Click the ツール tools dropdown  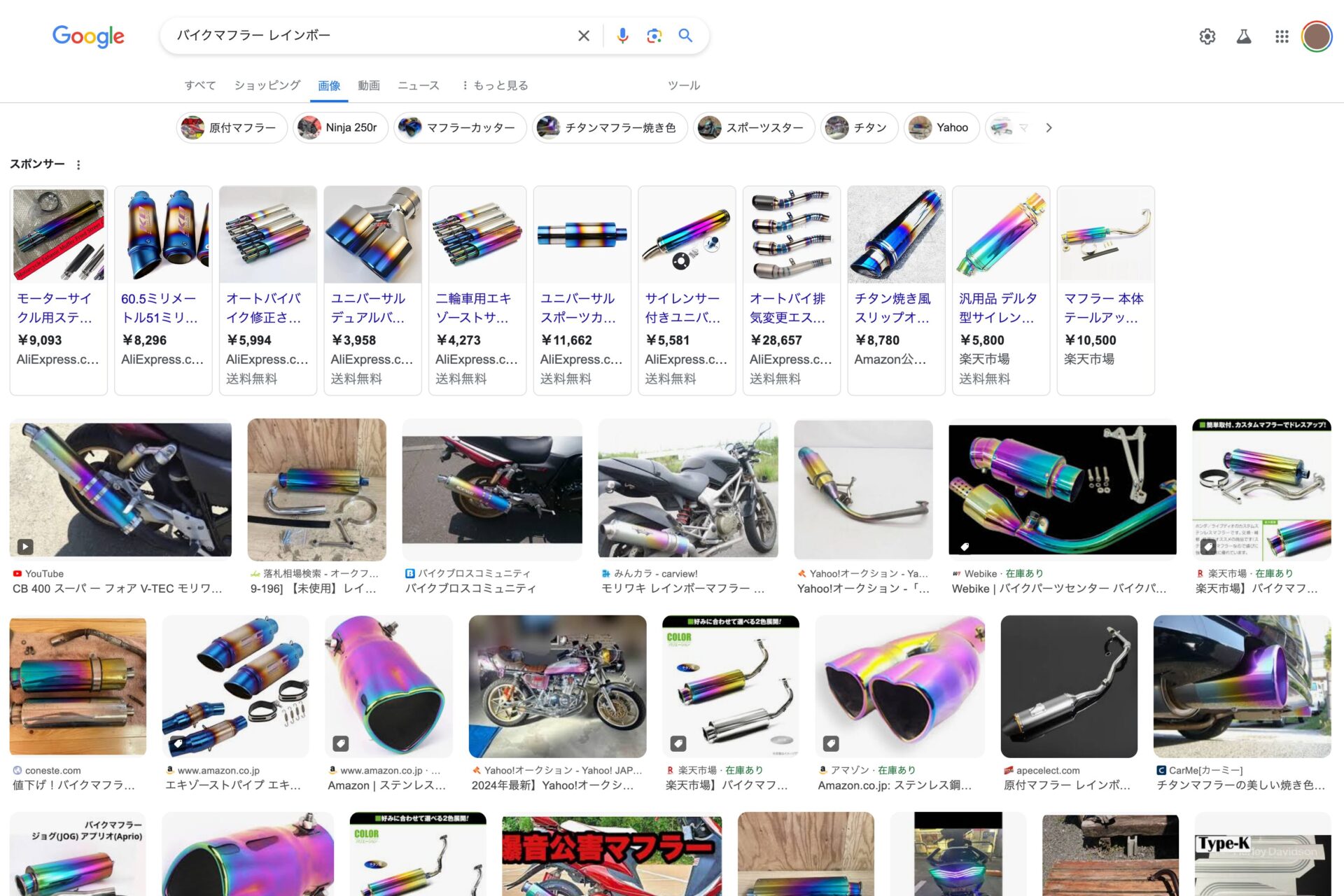coord(683,85)
